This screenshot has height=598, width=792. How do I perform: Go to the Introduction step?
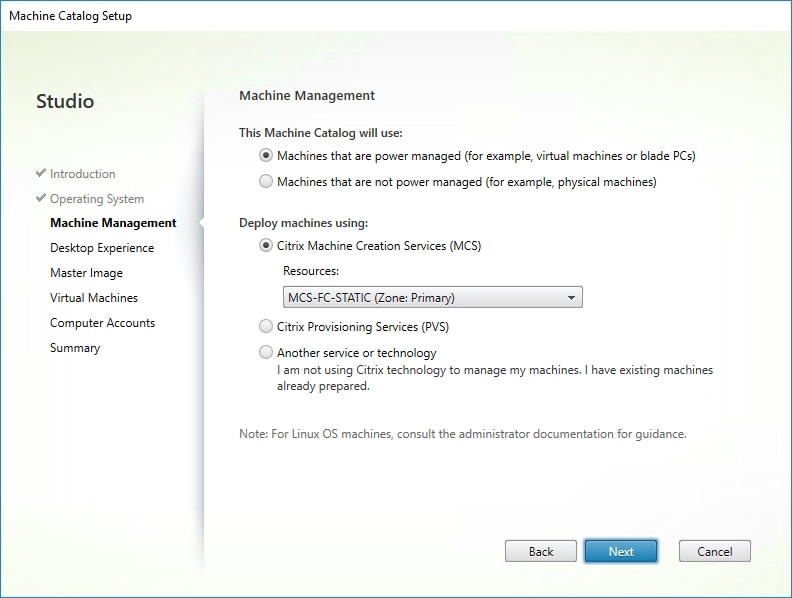coord(82,174)
